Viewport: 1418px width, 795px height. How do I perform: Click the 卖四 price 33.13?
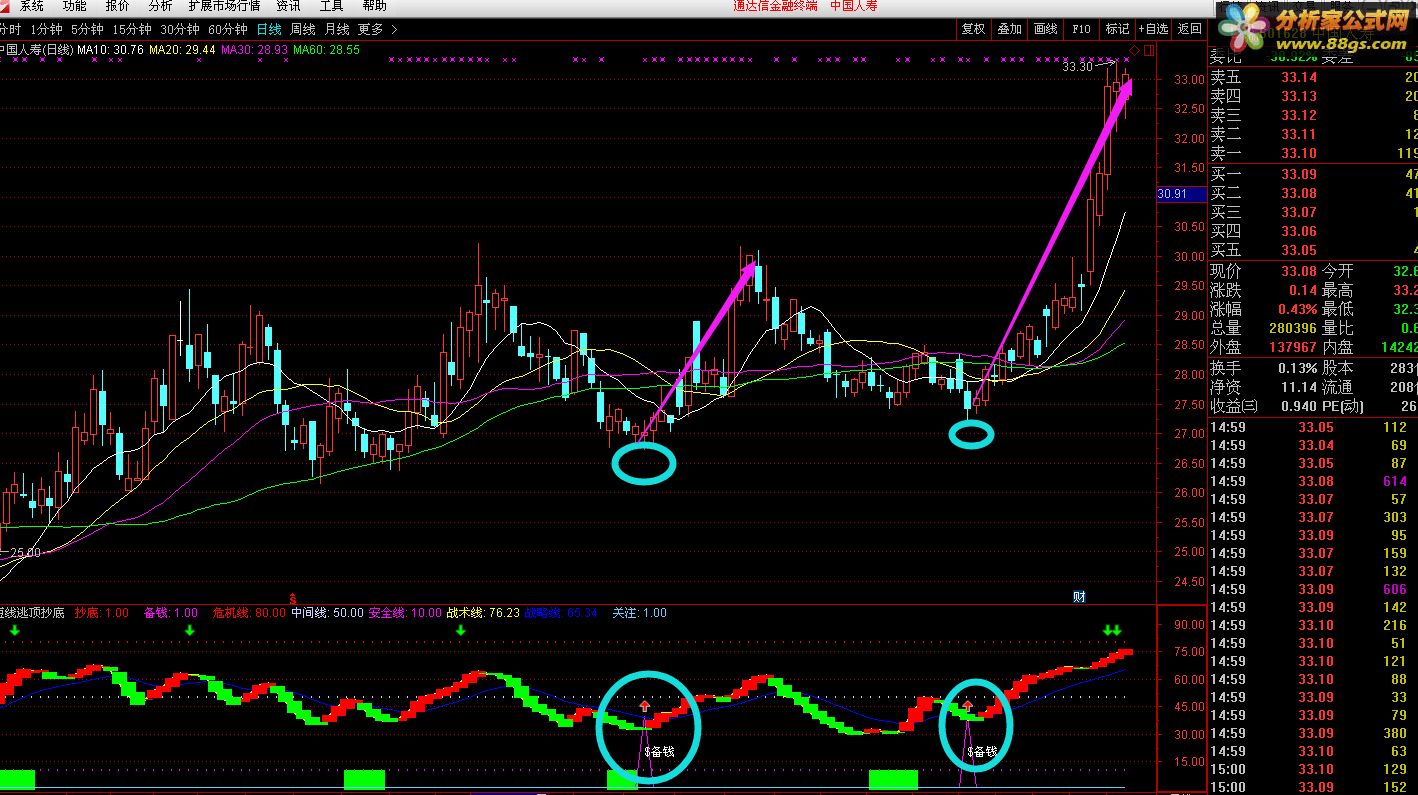pyautogui.click(x=1299, y=96)
